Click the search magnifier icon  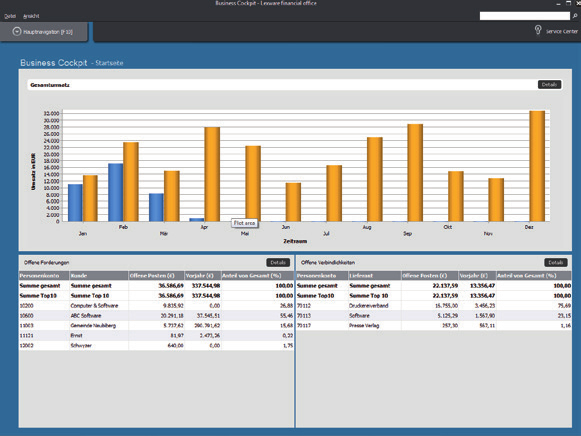coord(575,16)
